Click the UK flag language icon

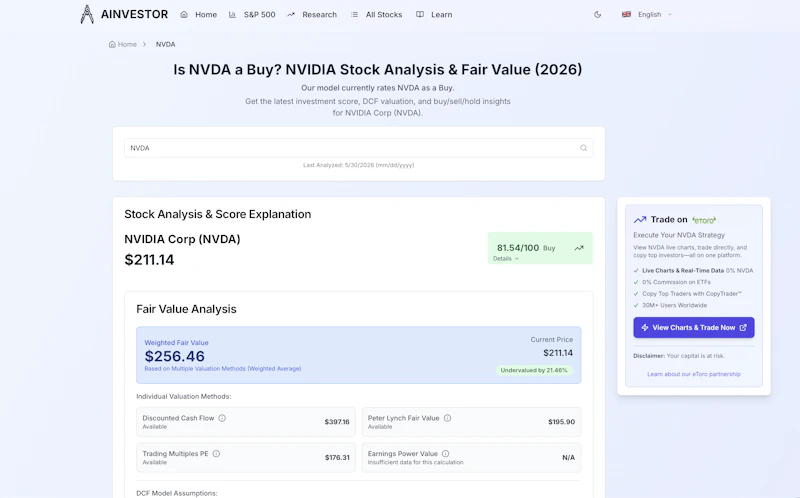pyautogui.click(x=626, y=14)
